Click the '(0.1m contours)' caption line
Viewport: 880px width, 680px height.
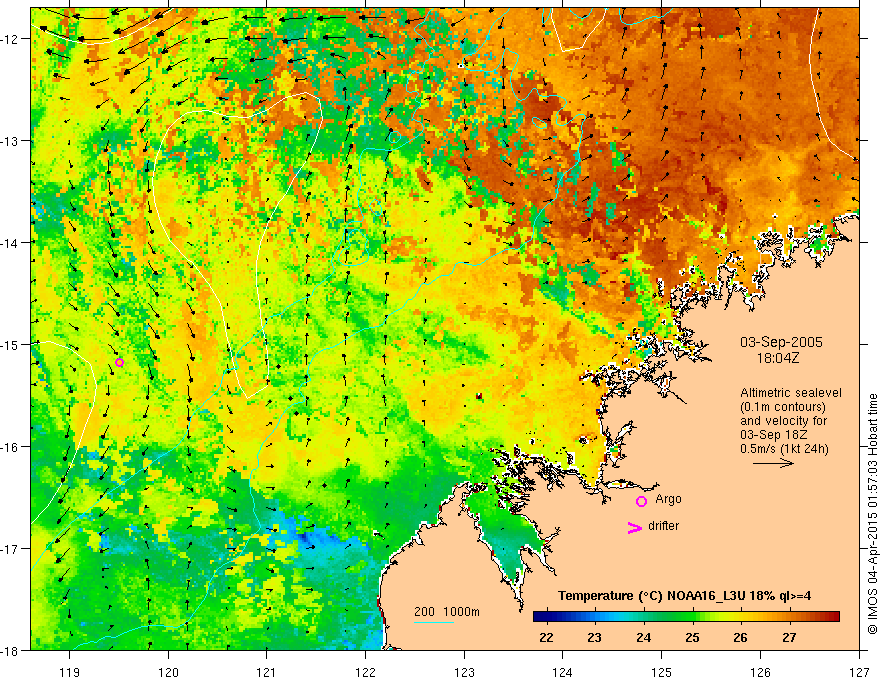coord(783,407)
